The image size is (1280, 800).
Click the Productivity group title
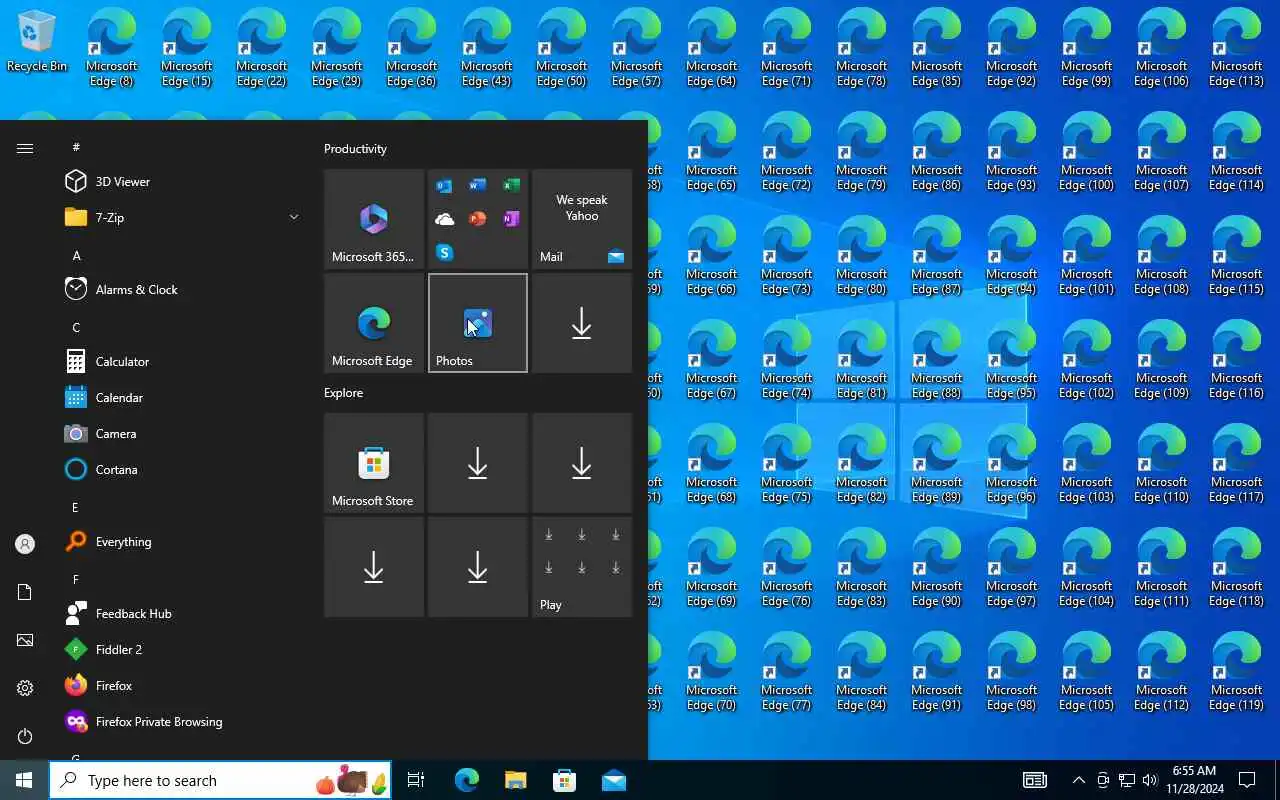coord(355,149)
